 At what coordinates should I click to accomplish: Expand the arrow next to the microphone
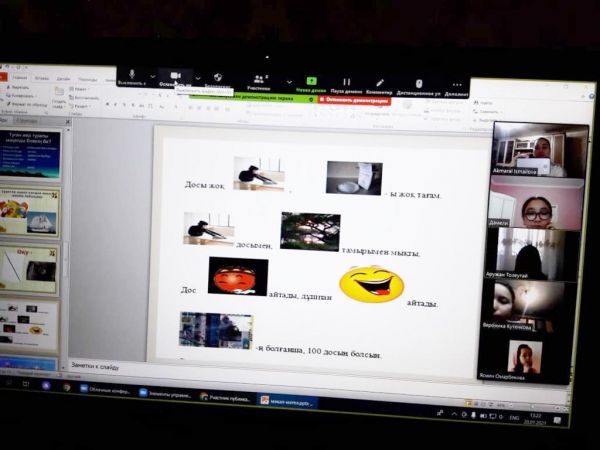pos(152,77)
